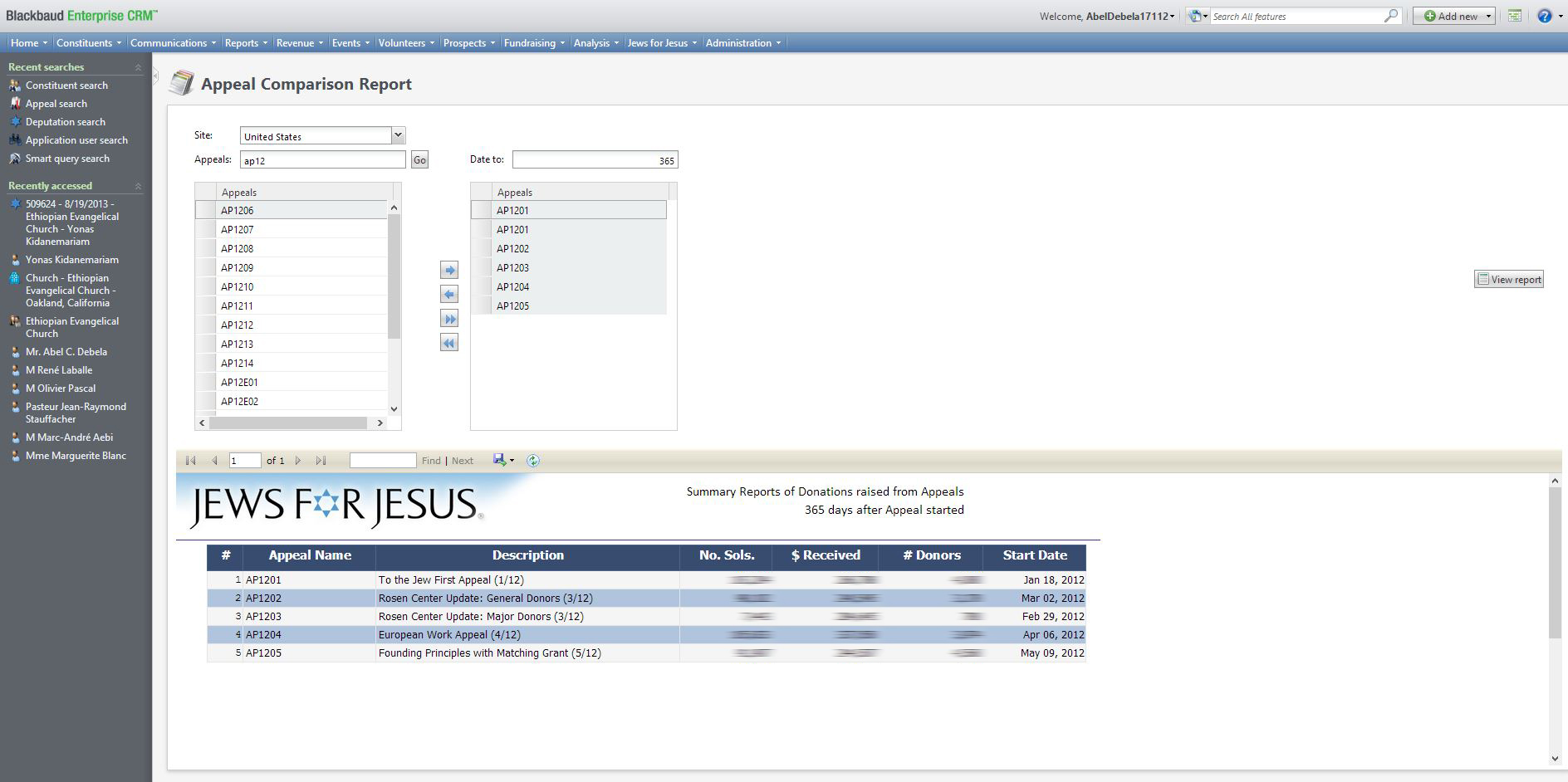
Task: Open the AbelDebela17112 user menu
Action: click(x=1130, y=17)
